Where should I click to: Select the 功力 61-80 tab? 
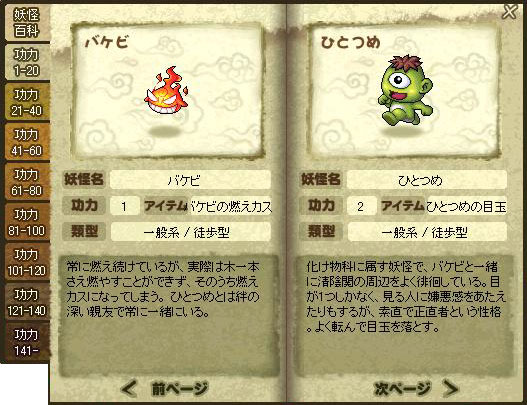pyautogui.click(x=27, y=182)
